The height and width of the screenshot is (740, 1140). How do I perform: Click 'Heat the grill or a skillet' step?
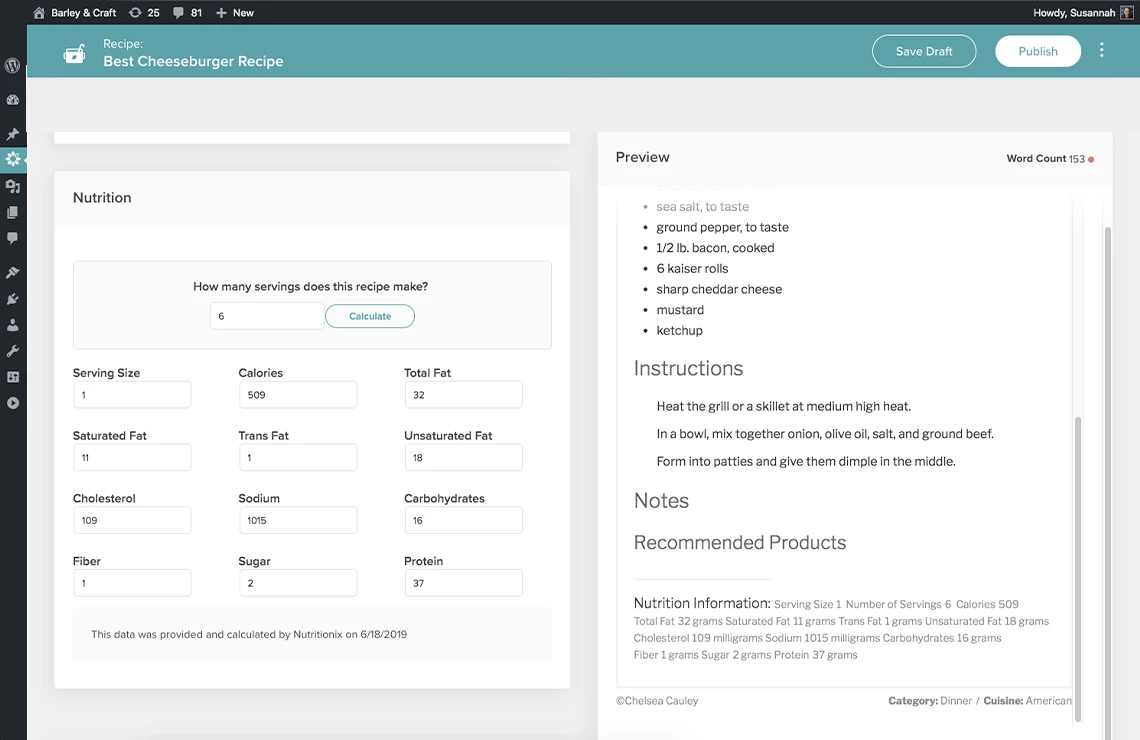click(x=784, y=406)
